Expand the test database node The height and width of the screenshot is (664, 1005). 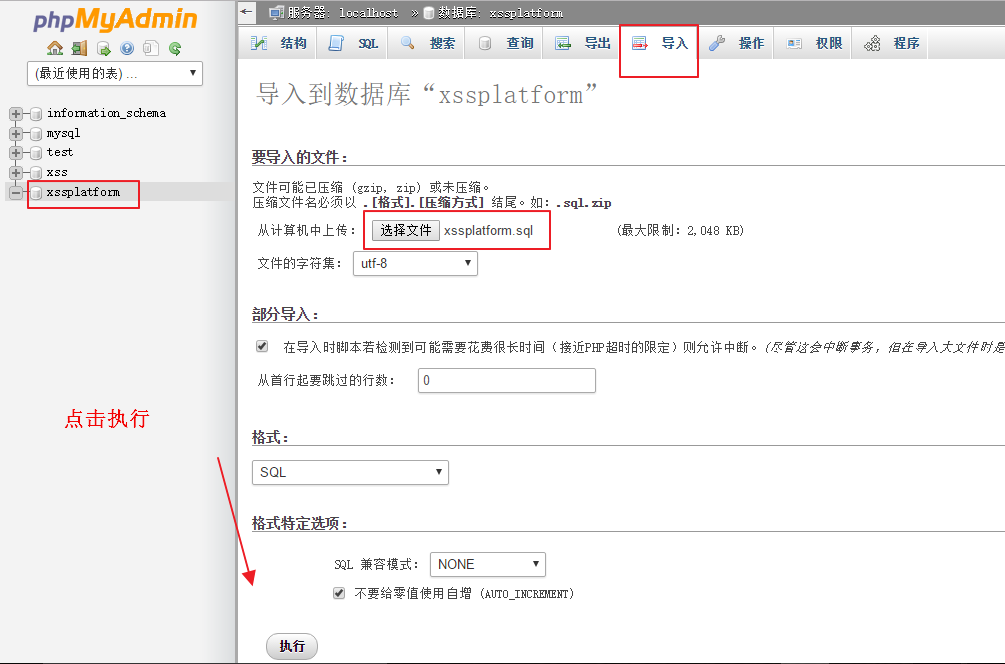[x=16, y=153]
